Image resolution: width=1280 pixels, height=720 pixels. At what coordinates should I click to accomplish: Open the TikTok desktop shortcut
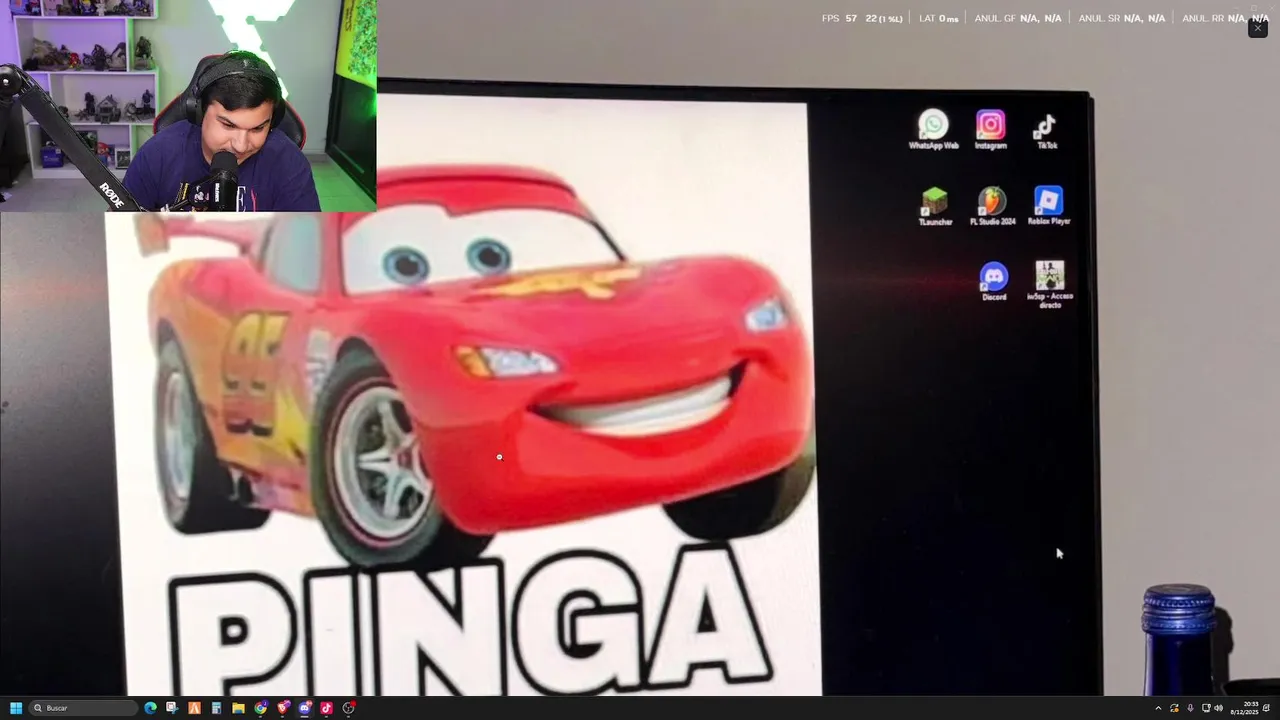tap(1046, 130)
